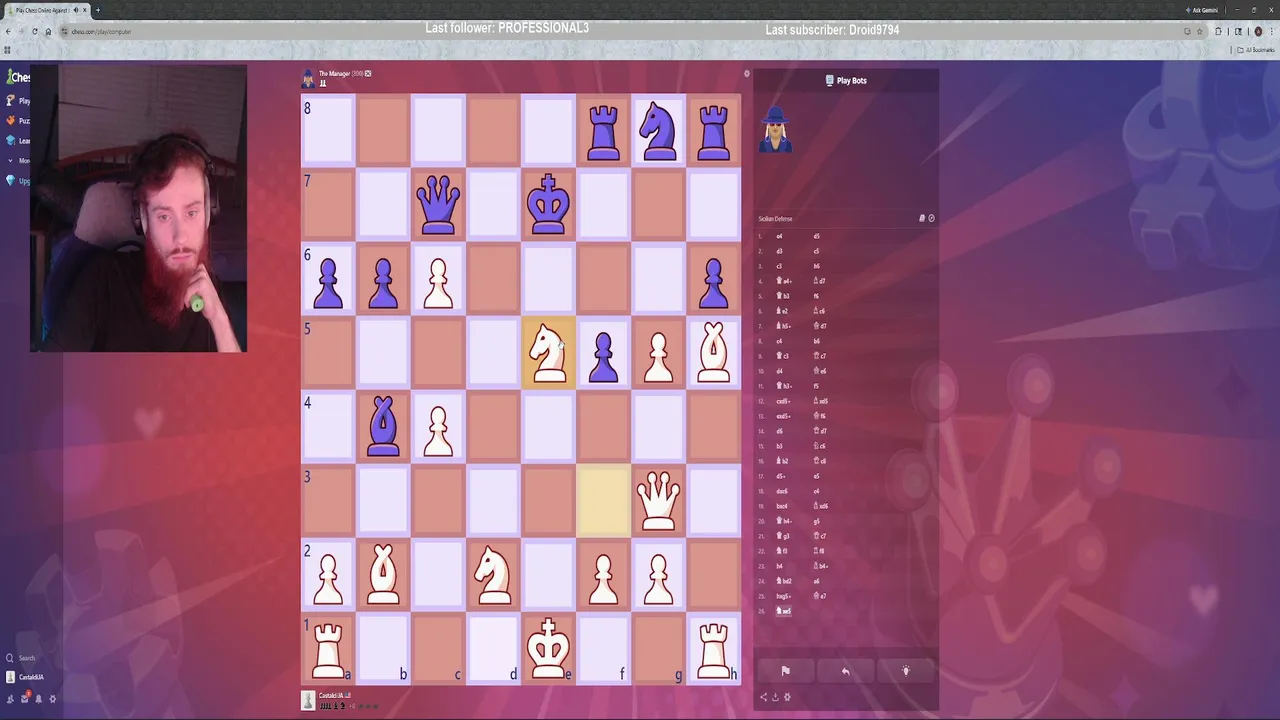Click the Puzzles icon in left sidebar
Viewport: 1280px width, 720px height.
[x=11, y=120]
